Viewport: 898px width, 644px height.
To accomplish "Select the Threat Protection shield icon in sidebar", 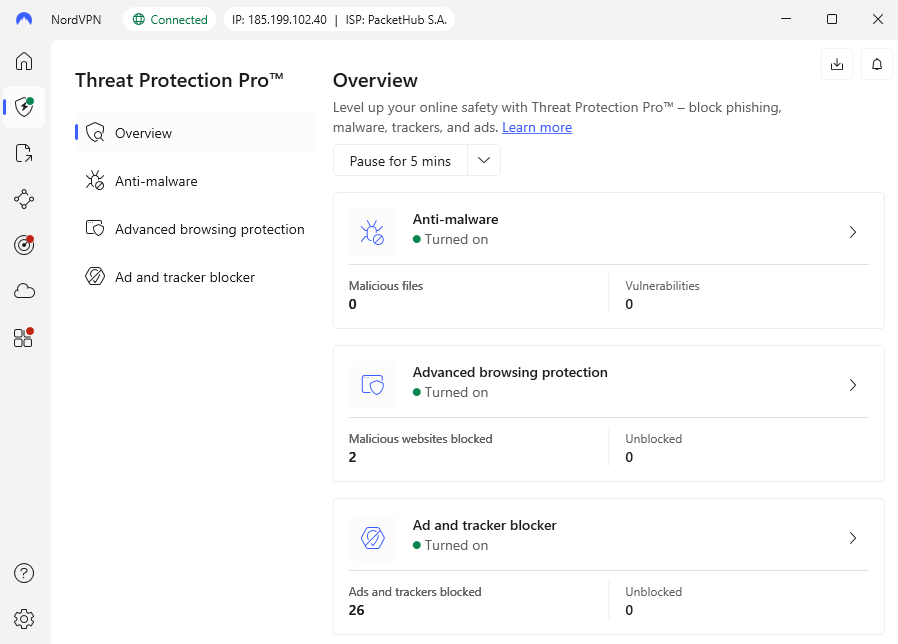I will (24, 107).
